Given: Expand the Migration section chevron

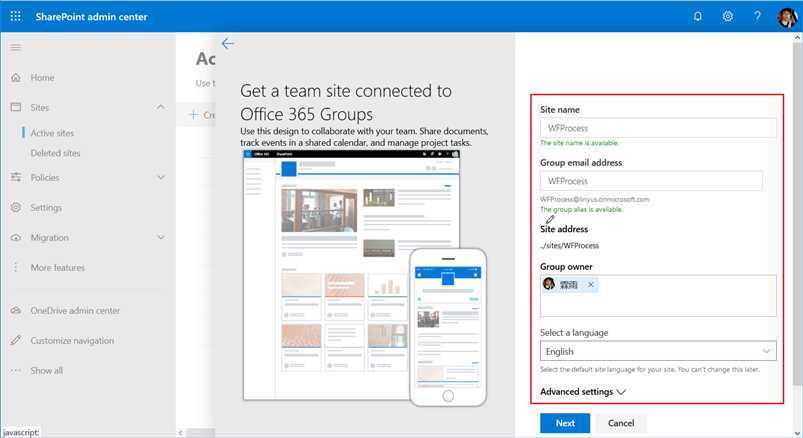Looking at the screenshot, I should coord(161,238).
